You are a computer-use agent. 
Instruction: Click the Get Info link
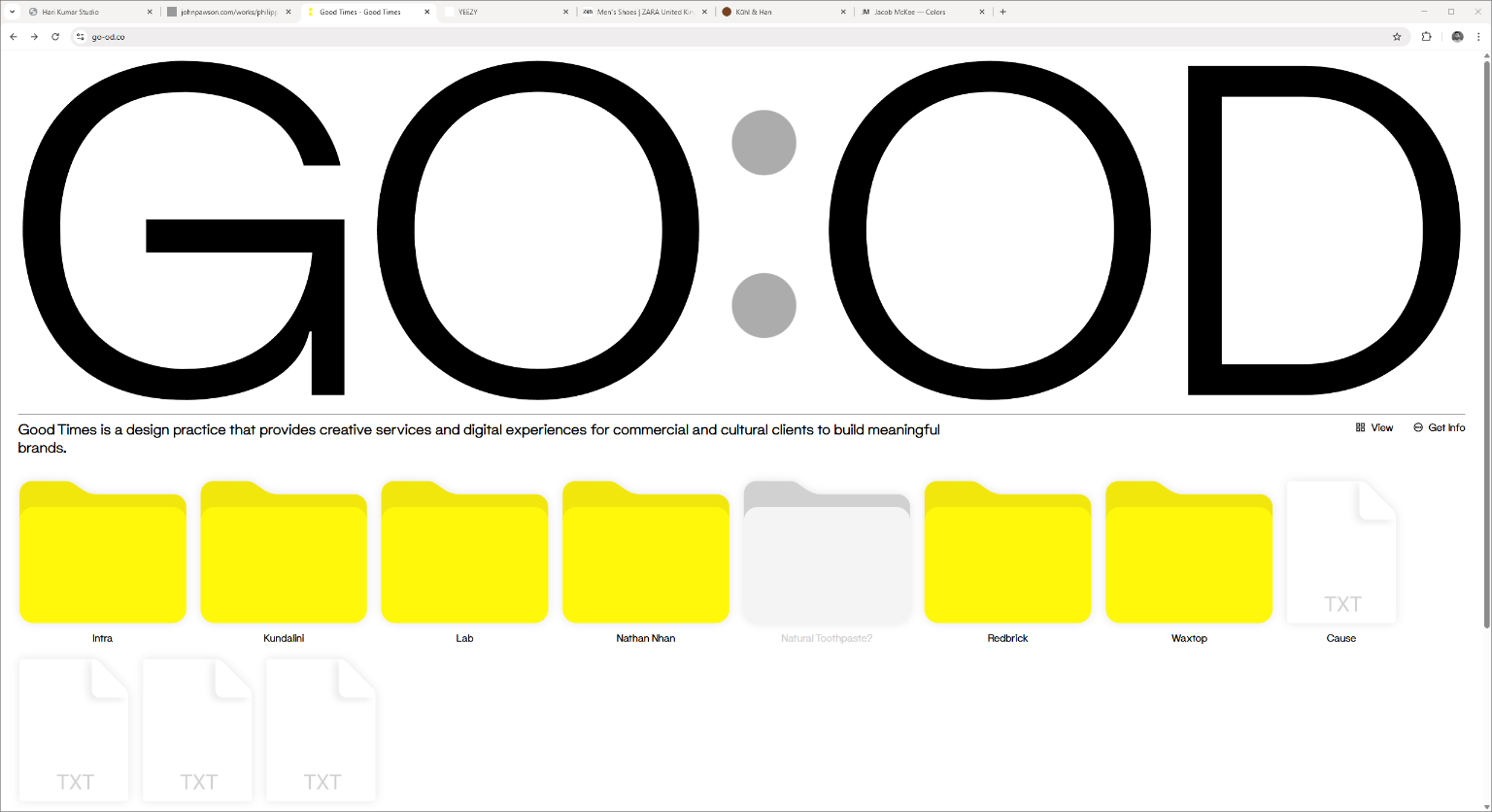[1440, 427]
